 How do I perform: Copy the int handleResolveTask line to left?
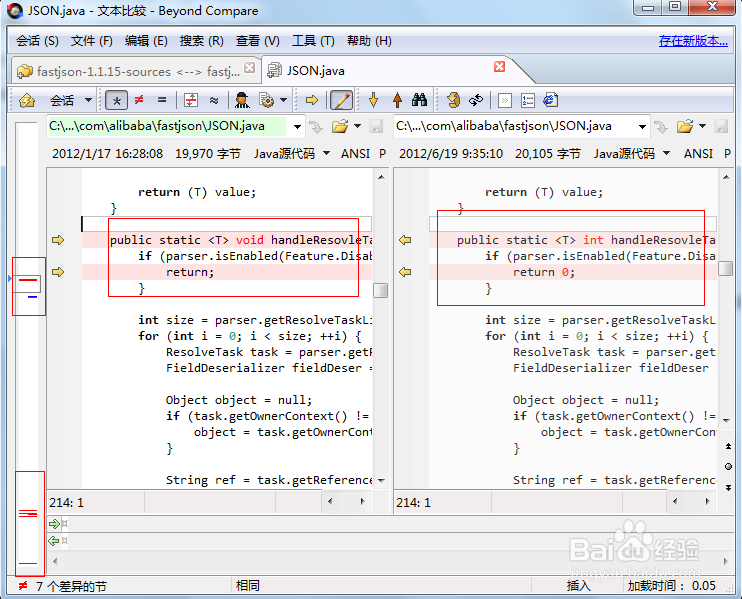point(405,240)
